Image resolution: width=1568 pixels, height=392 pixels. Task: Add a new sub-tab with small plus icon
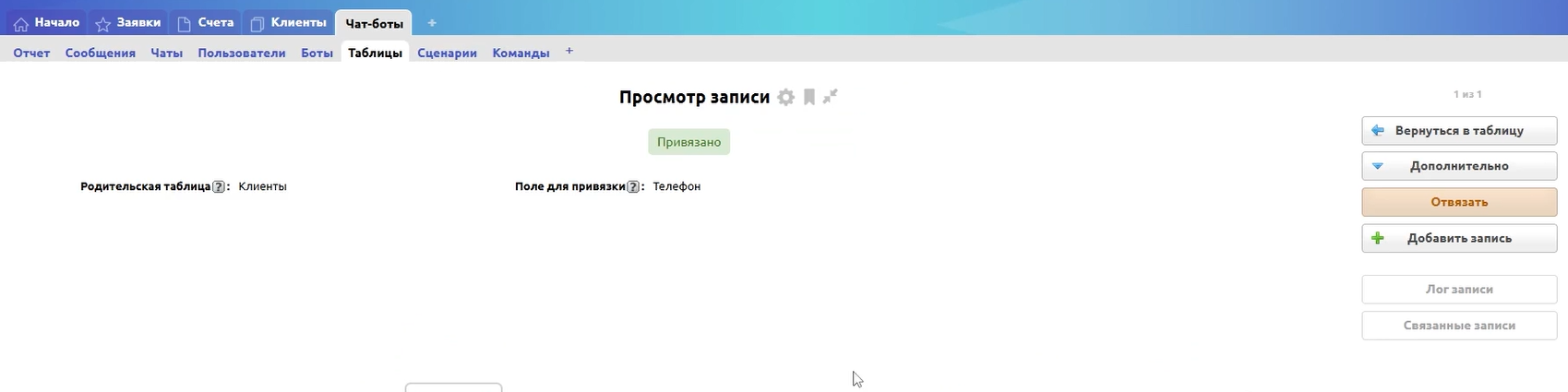click(x=569, y=52)
